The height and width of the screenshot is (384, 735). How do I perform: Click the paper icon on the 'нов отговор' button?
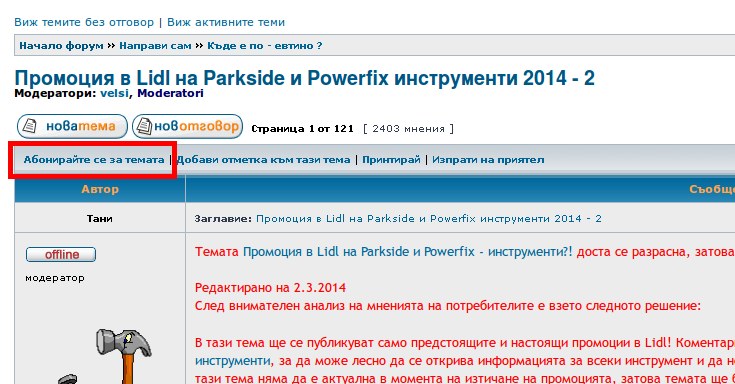coord(144,126)
